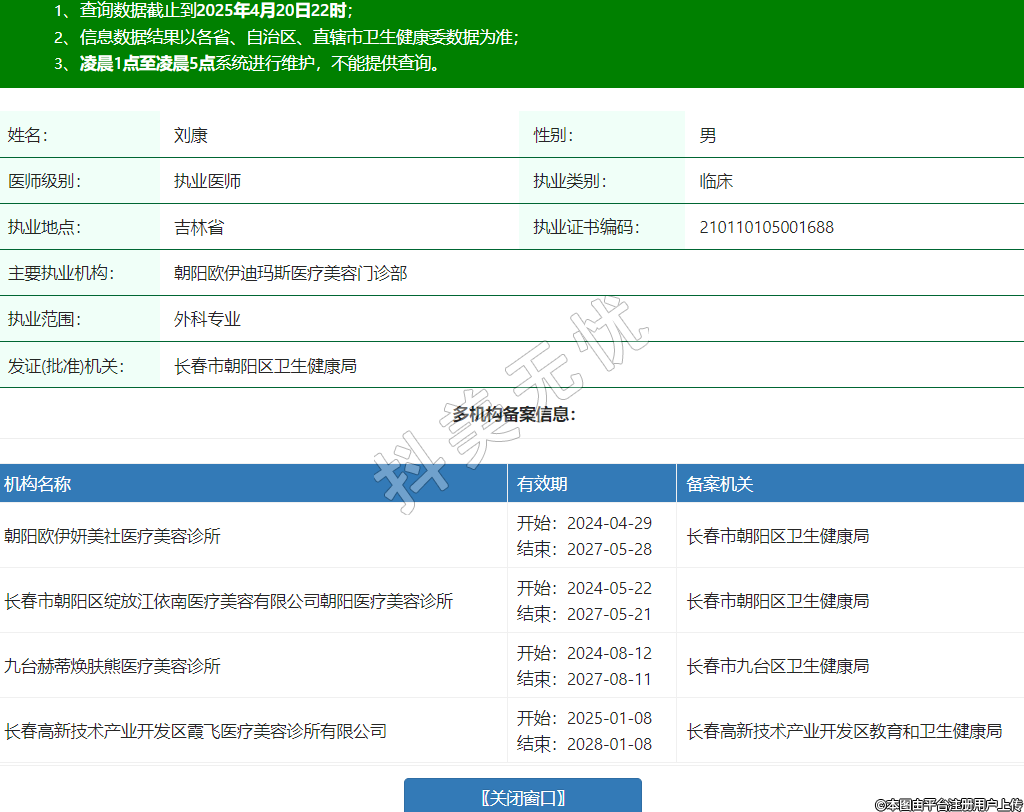The image size is (1024, 812).
Task: Click the 朝阳欧伊迪玛斯医疗美容门诊部 institution text
Action: pyautogui.click(x=290, y=273)
